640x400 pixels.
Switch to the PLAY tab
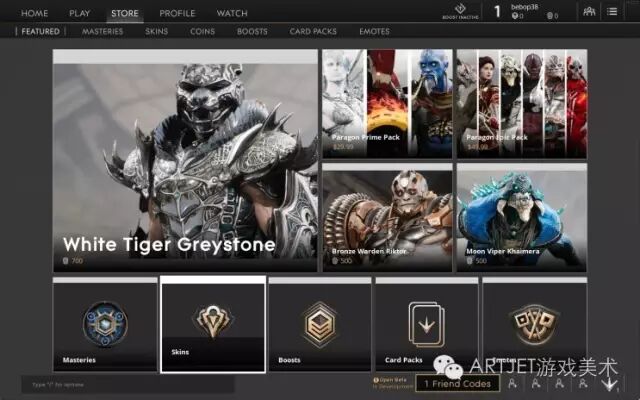[x=79, y=13]
